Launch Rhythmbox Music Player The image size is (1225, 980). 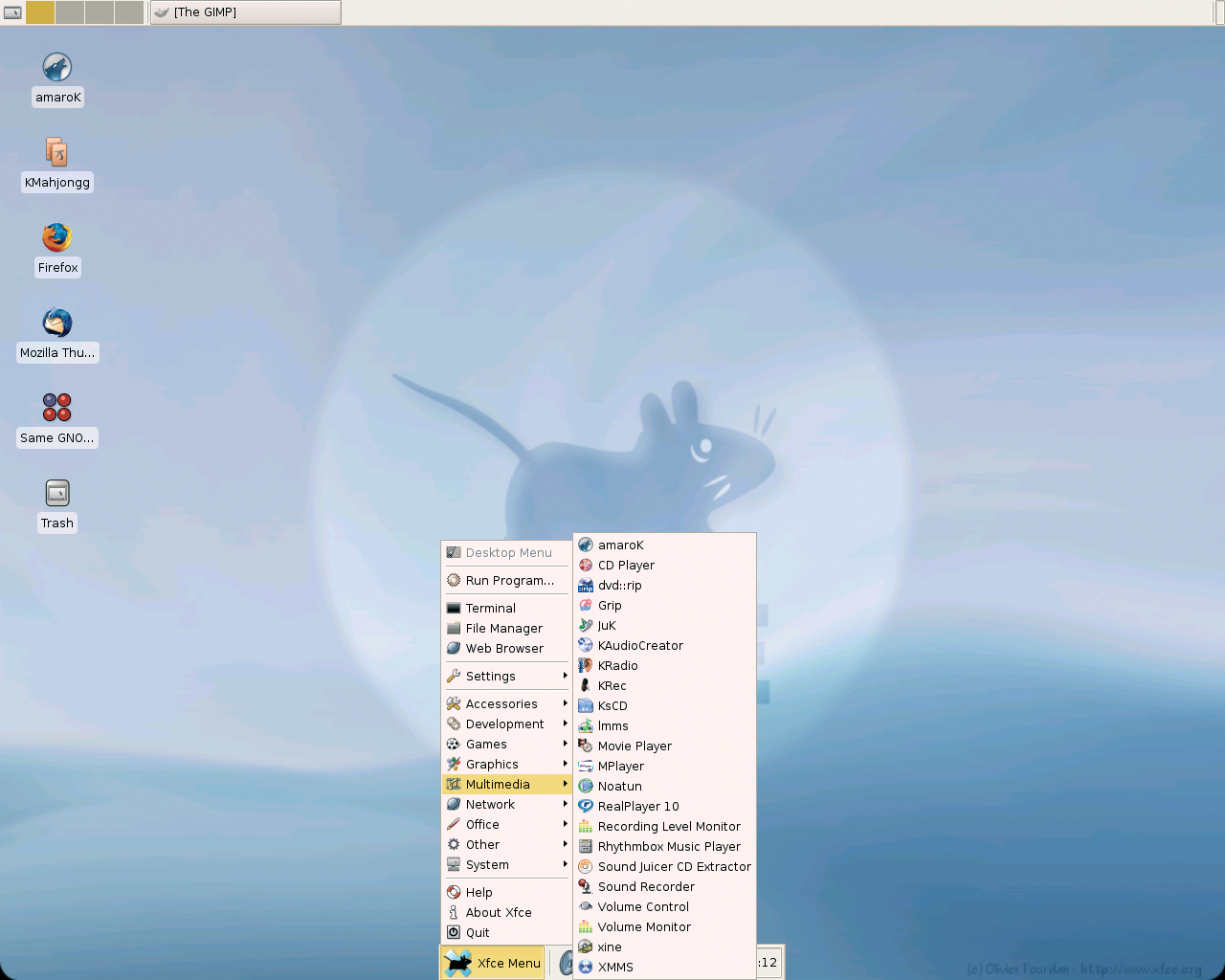pos(664,846)
